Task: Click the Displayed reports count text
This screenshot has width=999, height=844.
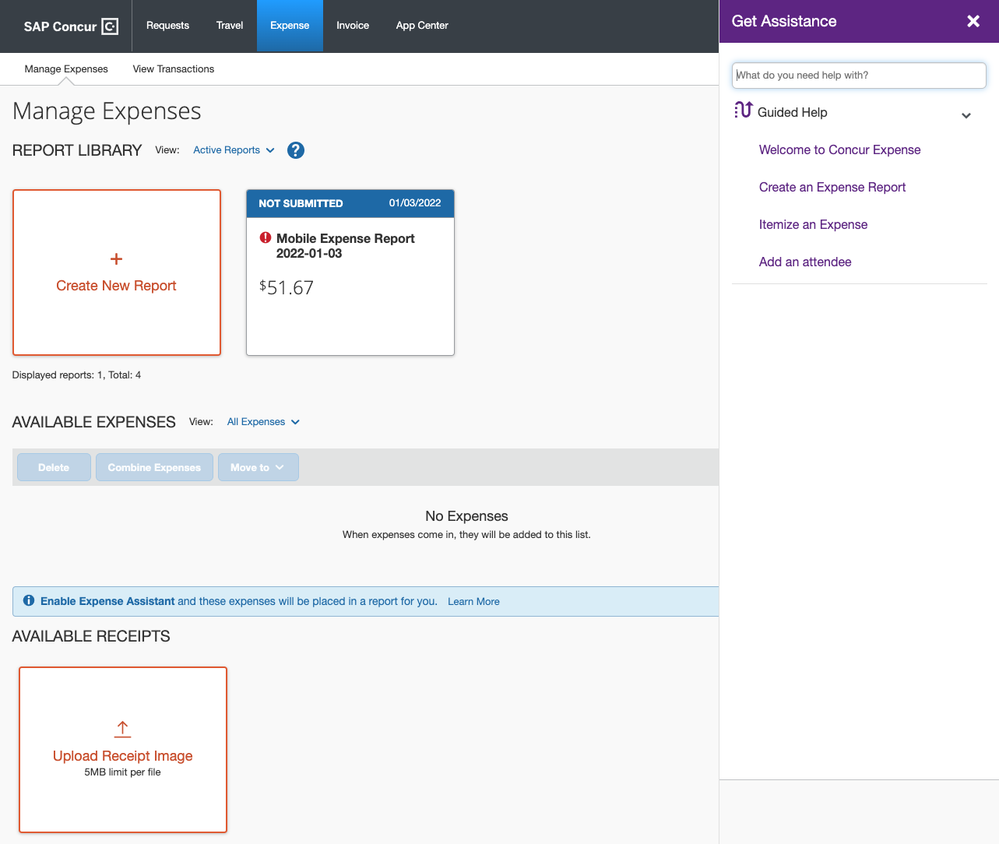Action: point(76,375)
